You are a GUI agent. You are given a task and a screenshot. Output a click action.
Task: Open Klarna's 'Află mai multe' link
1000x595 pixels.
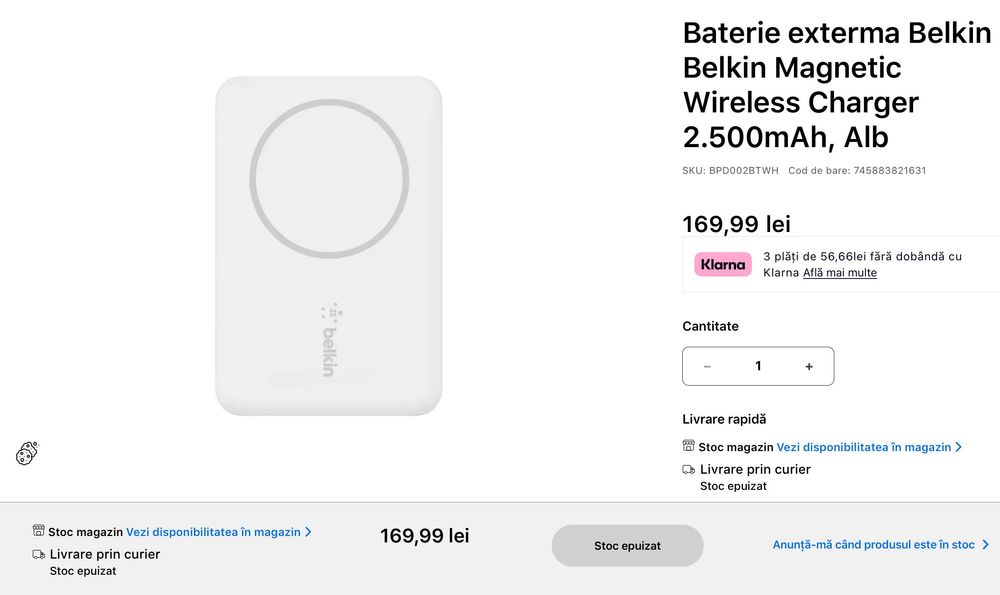840,273
